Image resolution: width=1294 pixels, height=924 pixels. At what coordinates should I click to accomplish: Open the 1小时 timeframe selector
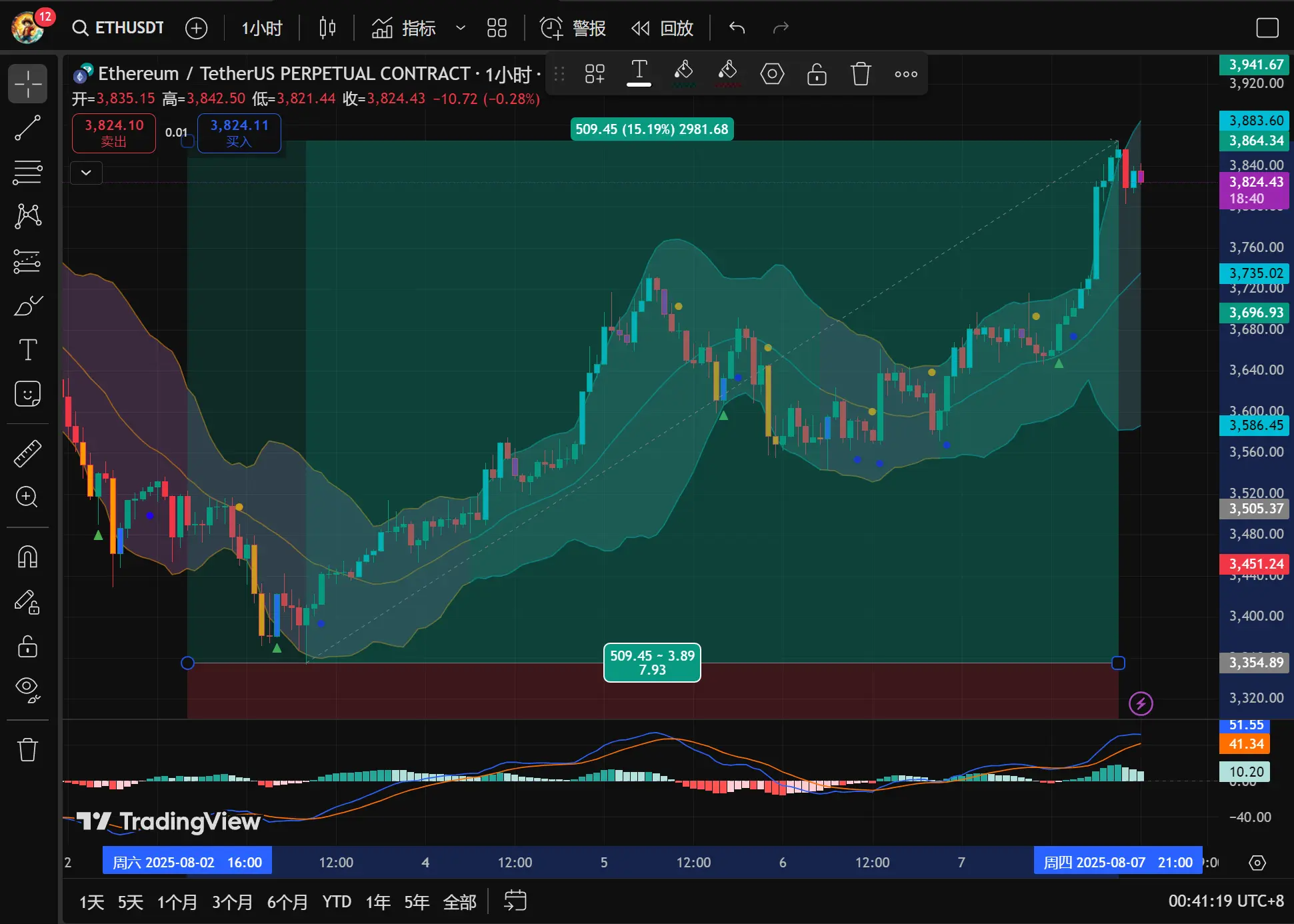click(x=262, y=28)
